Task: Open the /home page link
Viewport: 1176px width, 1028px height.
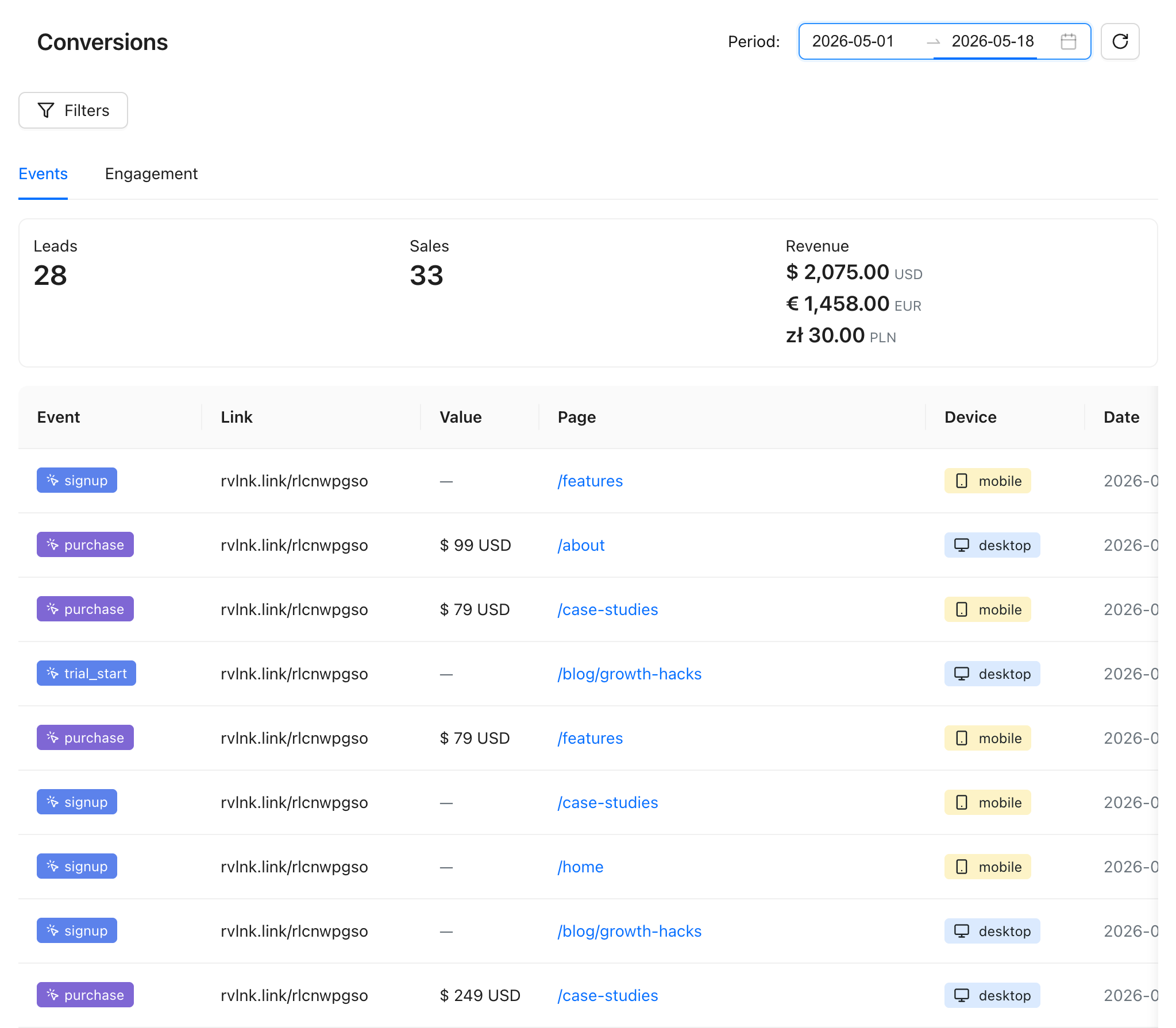Action: click(580, 867)
